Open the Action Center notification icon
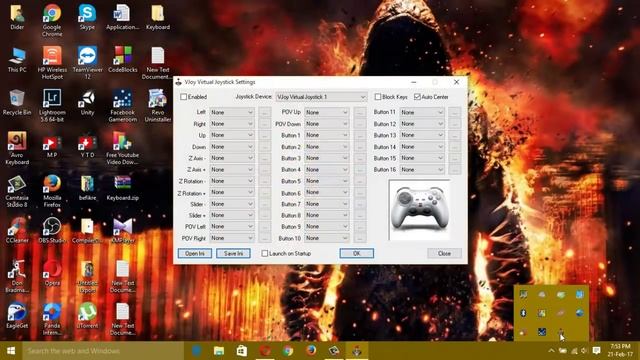Screen dimensions: 640x360 [596, 351]
